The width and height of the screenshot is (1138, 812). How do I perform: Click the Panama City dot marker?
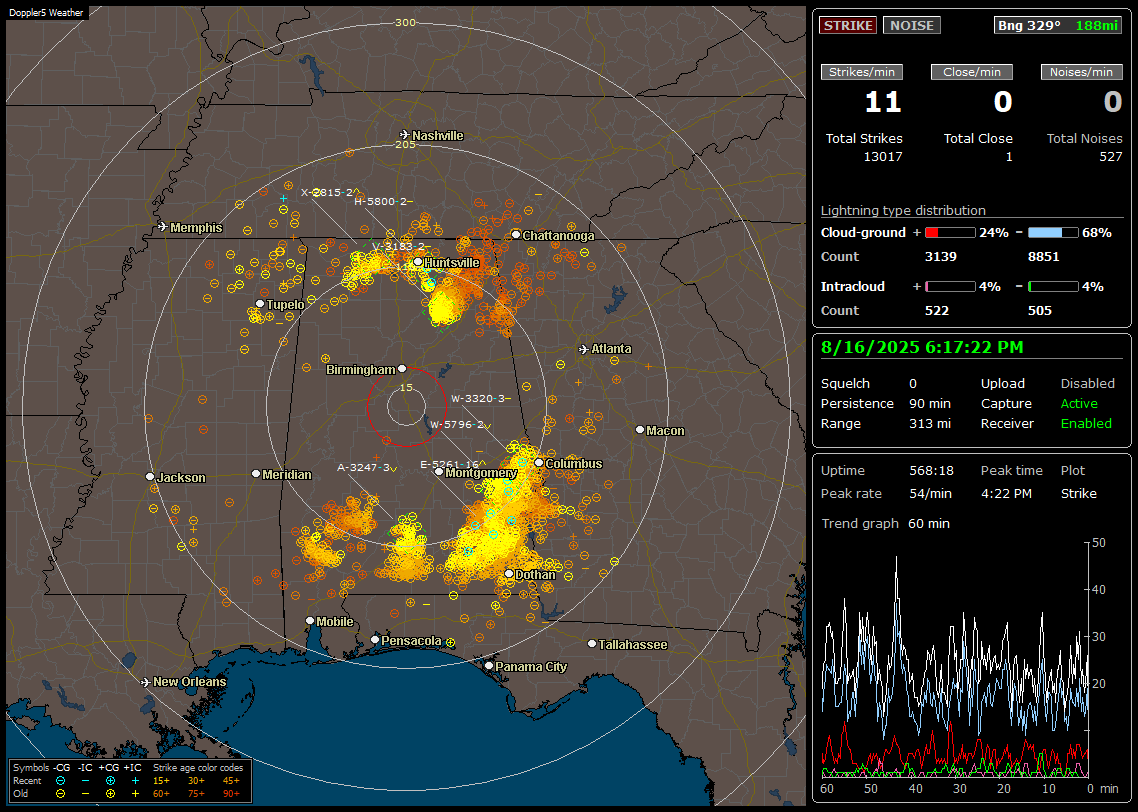coord(489,665)
